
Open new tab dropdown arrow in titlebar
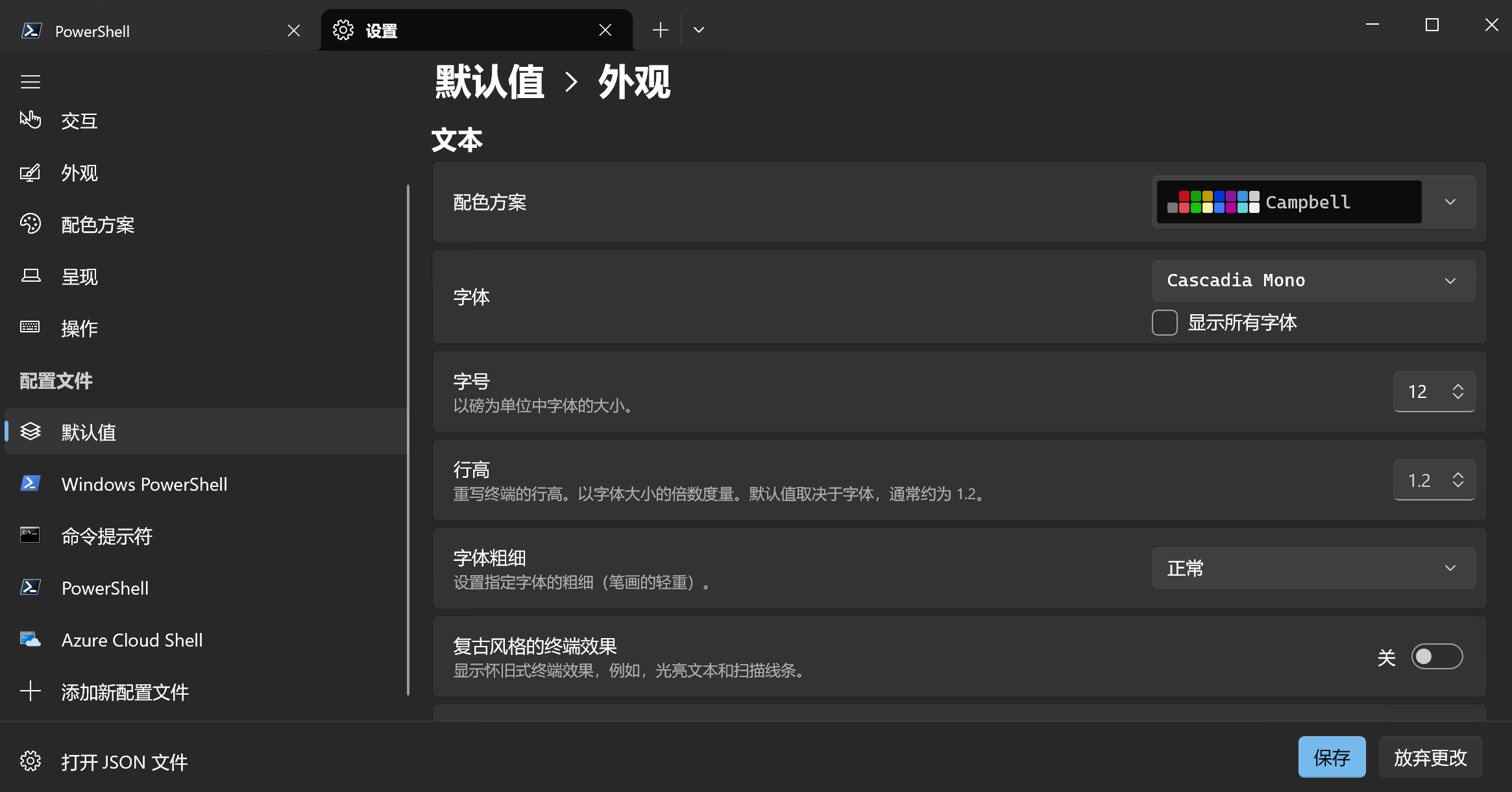click(699, 30)
